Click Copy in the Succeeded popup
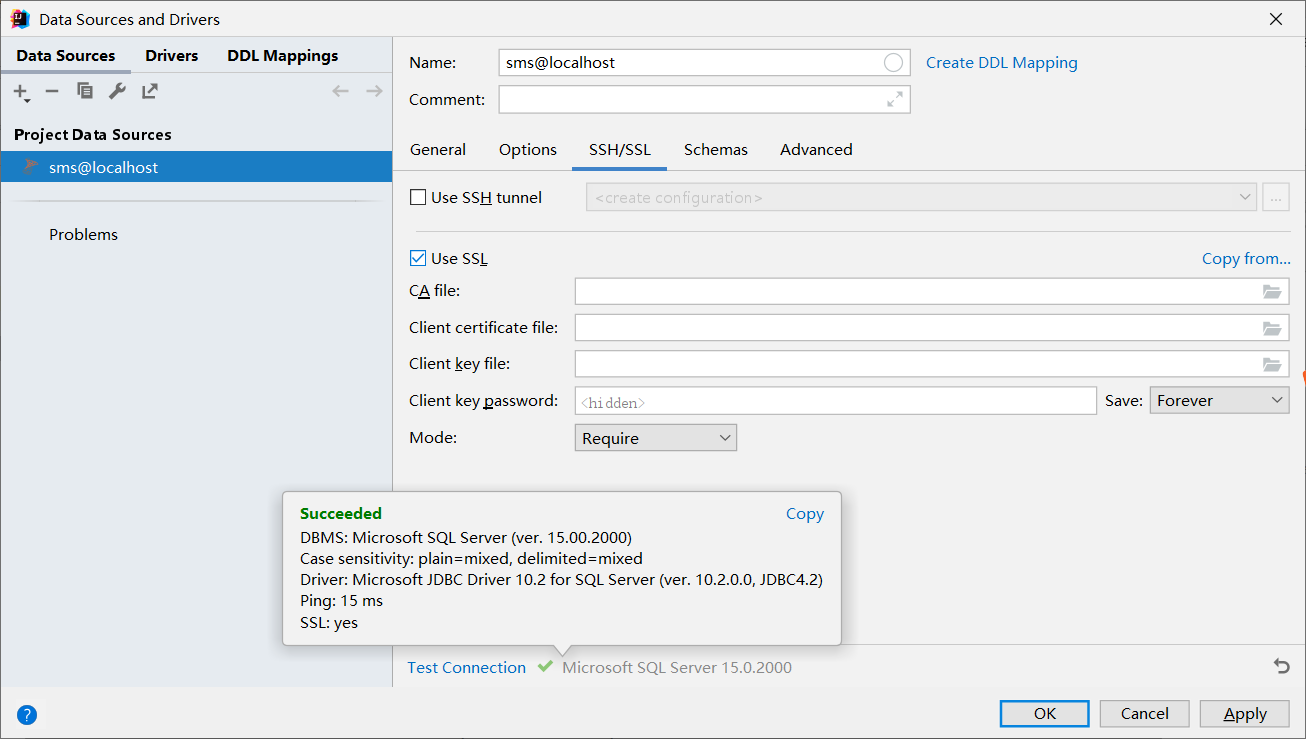This screenshot has height=739, width=1306. pos(805,514)
